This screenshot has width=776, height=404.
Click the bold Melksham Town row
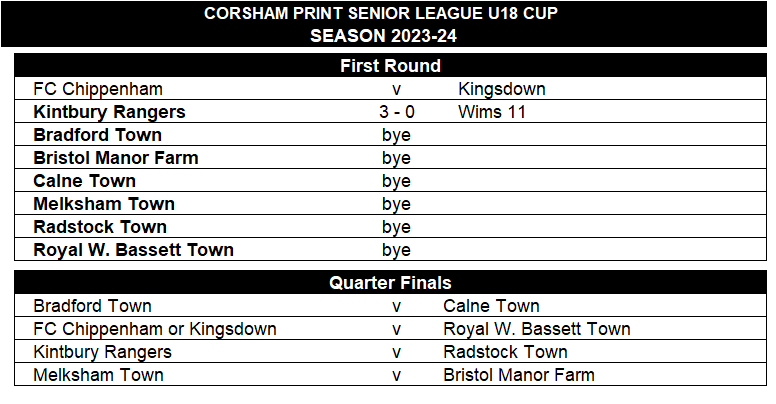390,203
